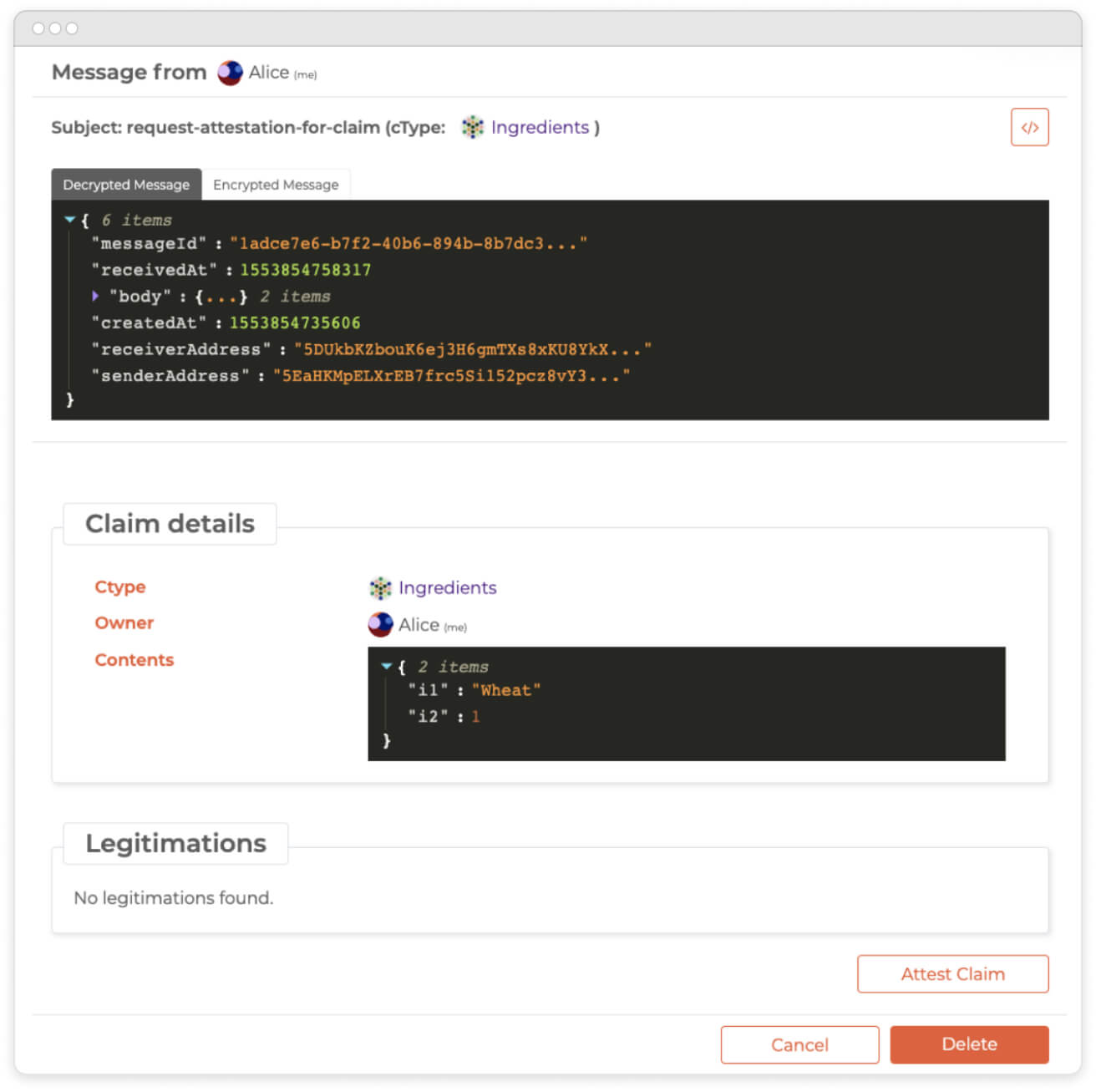Click the messageId value string
This screenshot has height=1092, width=1096.
(x=408, y=243)
